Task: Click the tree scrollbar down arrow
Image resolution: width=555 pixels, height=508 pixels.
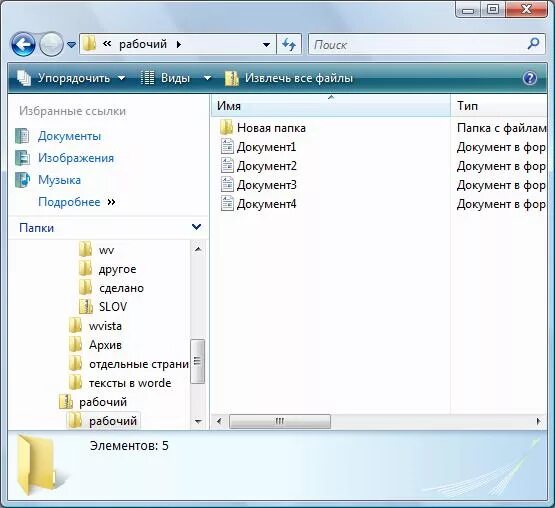Action: [x=198, y=421]
